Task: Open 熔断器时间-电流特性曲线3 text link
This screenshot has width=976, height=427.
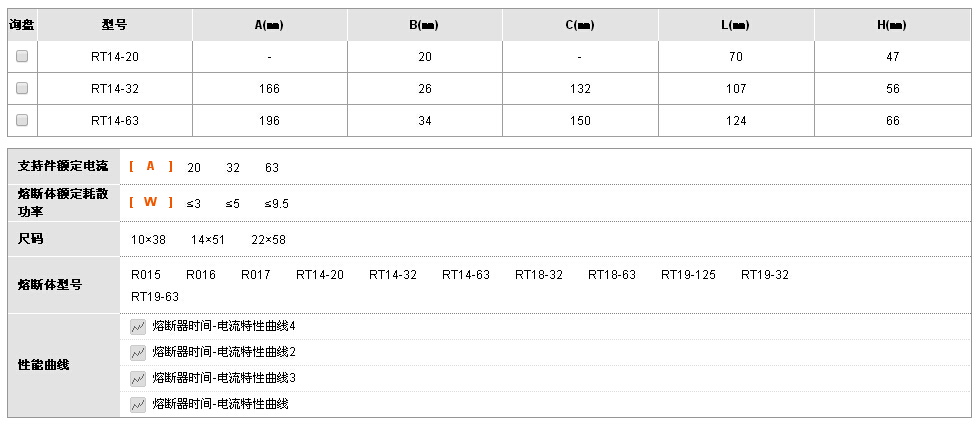Action: click(x=223, y=378)
